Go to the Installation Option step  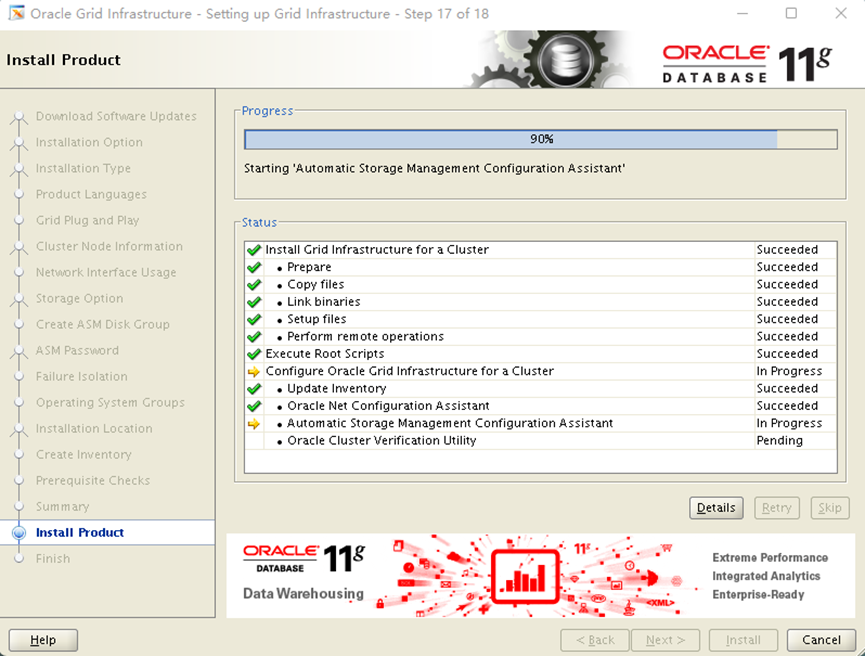coord(89,142)
